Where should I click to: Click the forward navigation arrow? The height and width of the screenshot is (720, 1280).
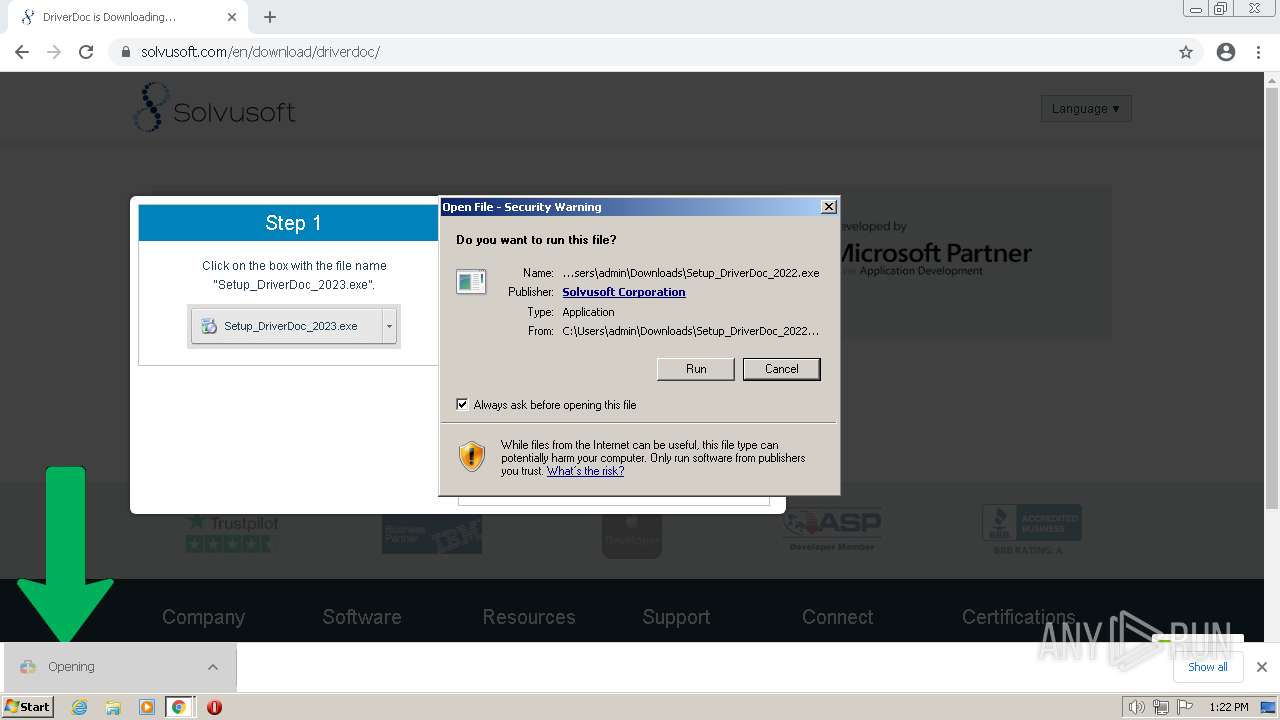[x=54, y=52]
